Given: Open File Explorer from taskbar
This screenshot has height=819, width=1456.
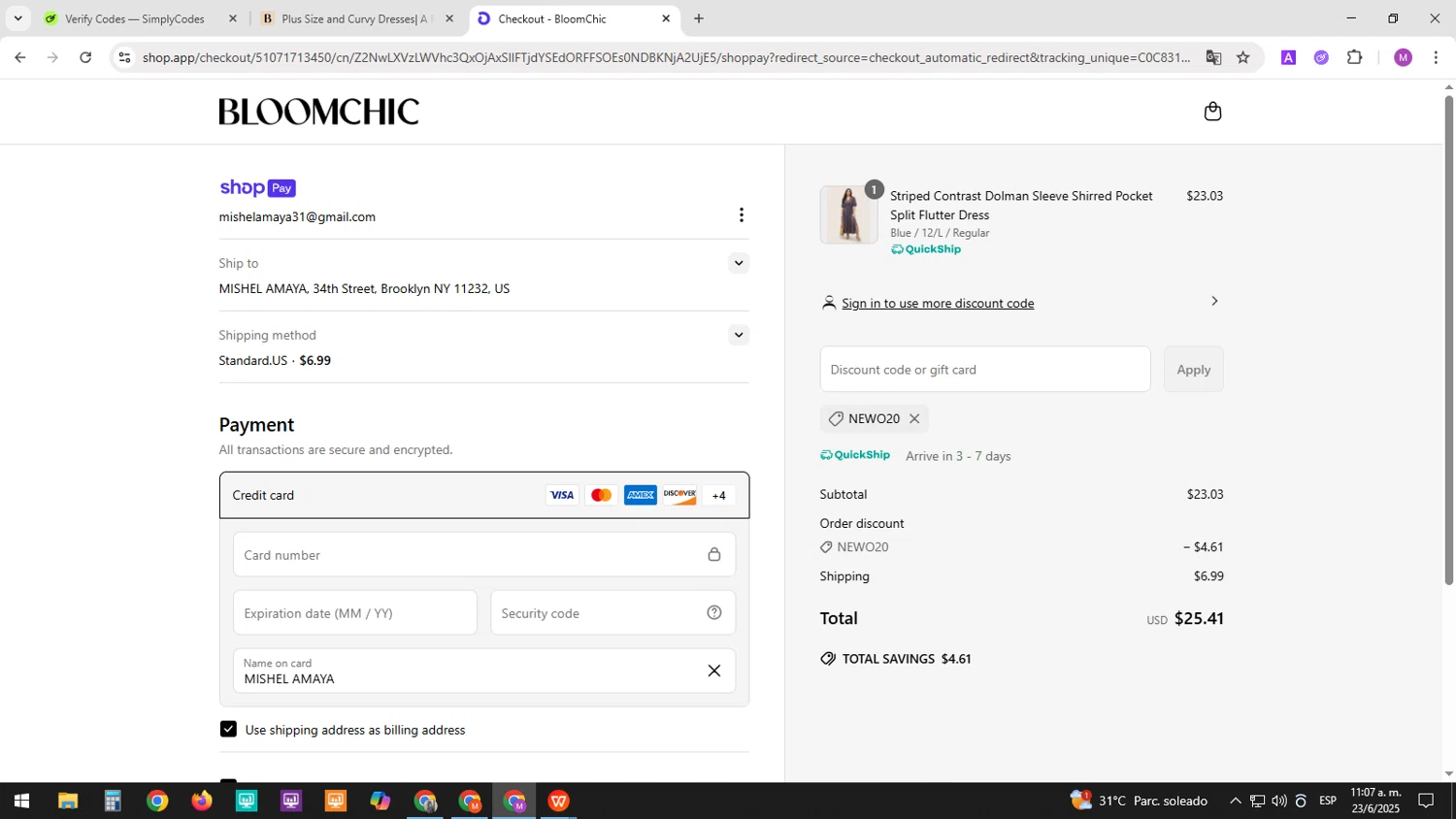Looking at the screenshot, I should [67, 801].
